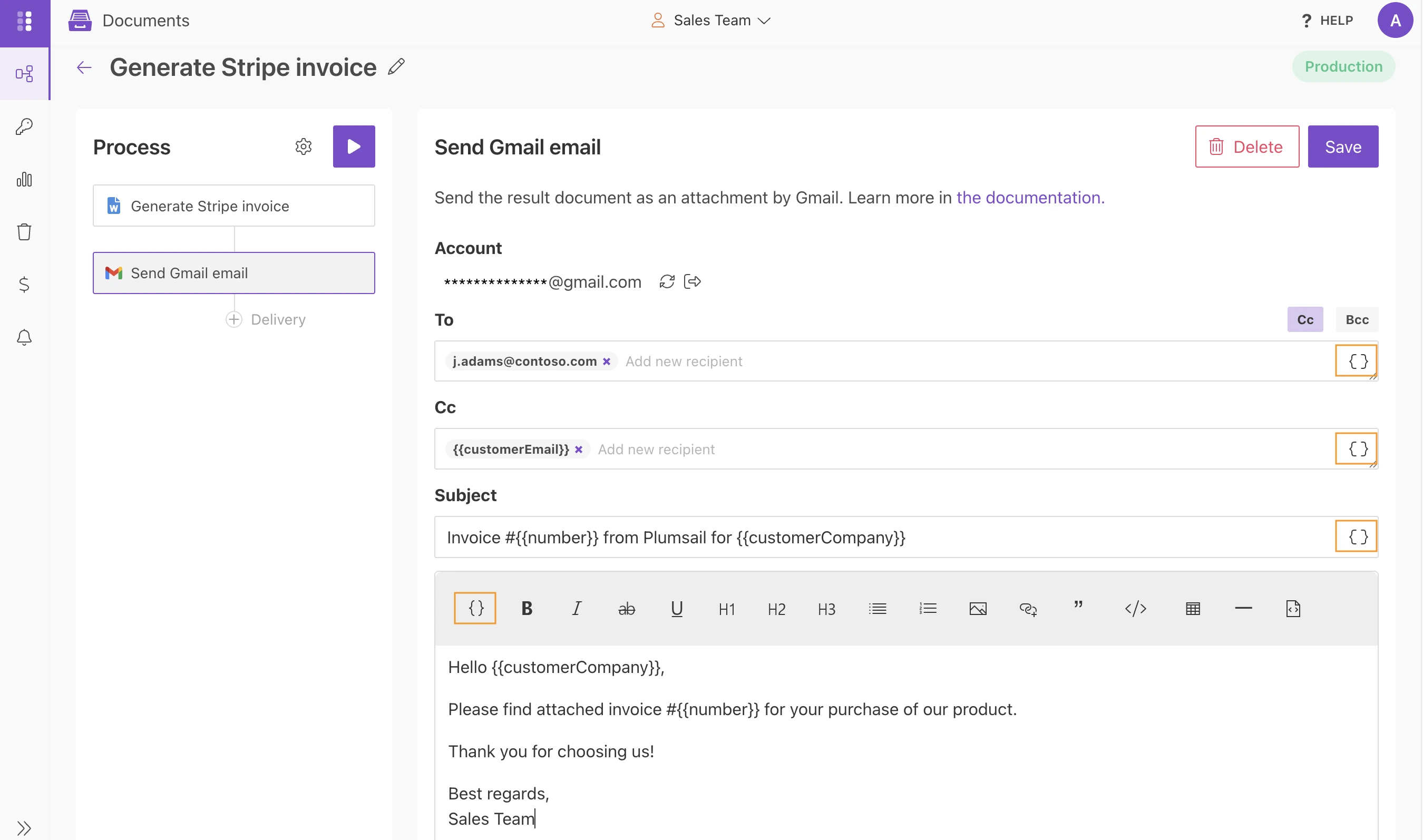Delete this delivery step
Image resolution: width=1423 pixels, height=840 pixels.
coord(1247,146)
